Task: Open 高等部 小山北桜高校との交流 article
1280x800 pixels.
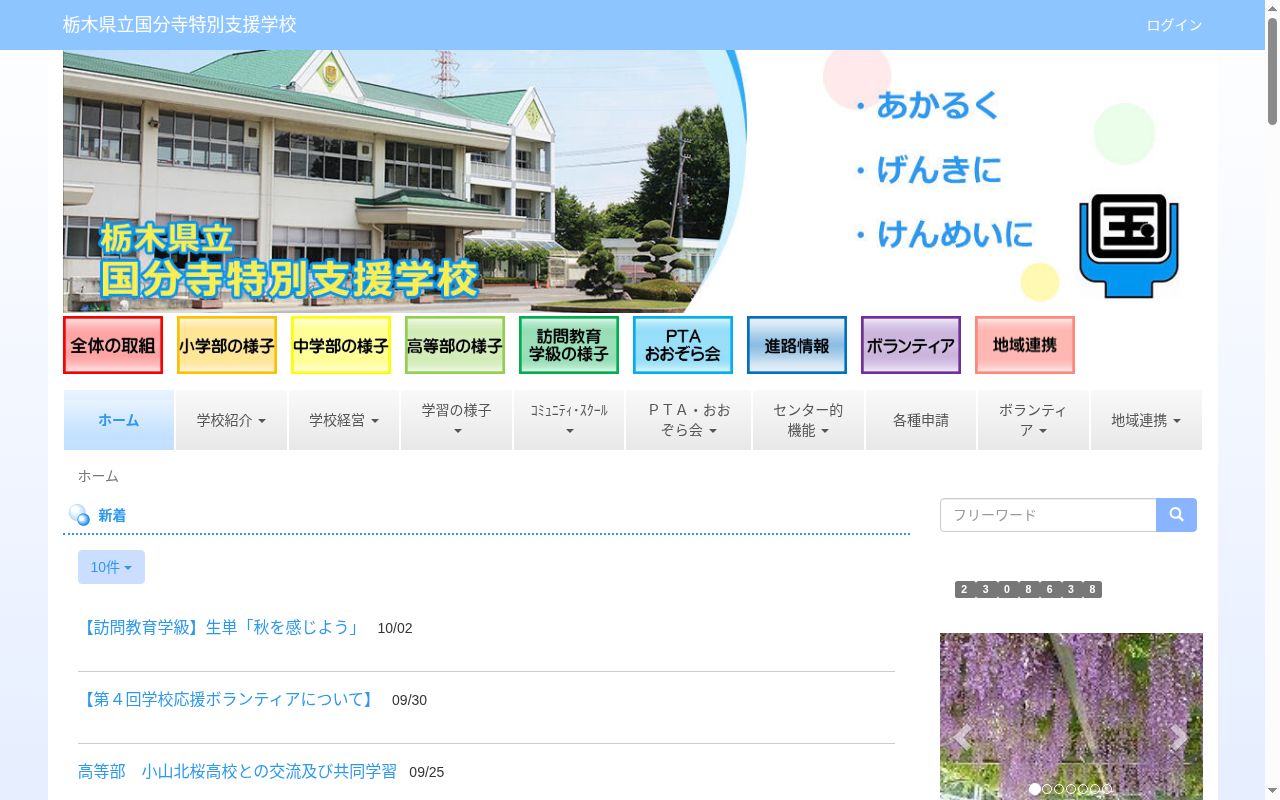Action: (237, 772)
